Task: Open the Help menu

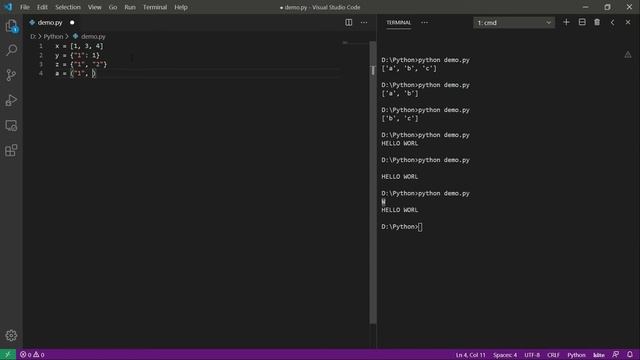Action: pyautogui.click(x=181, y=7)
